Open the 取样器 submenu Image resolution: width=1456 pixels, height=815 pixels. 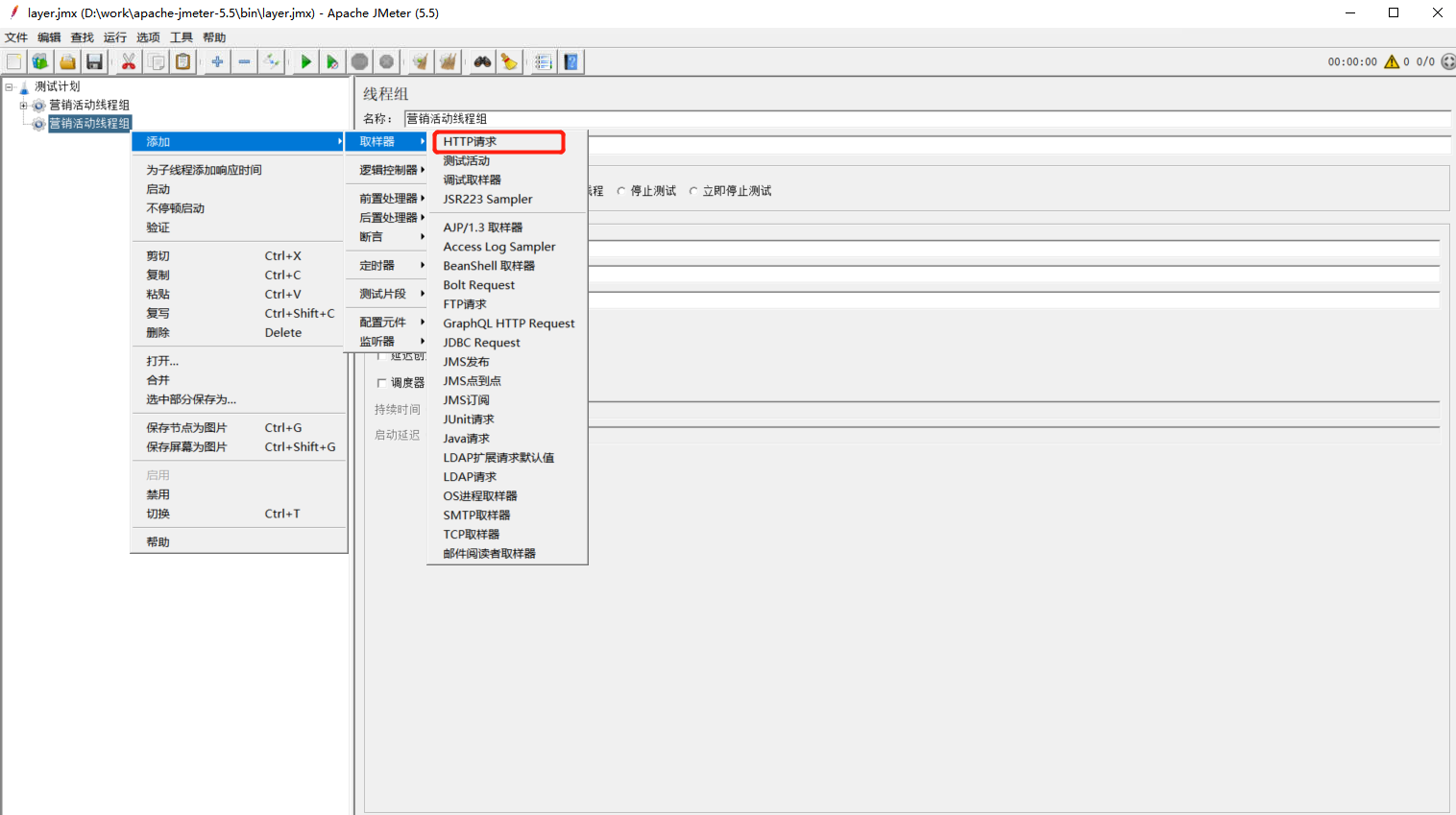tap(387, 142)
